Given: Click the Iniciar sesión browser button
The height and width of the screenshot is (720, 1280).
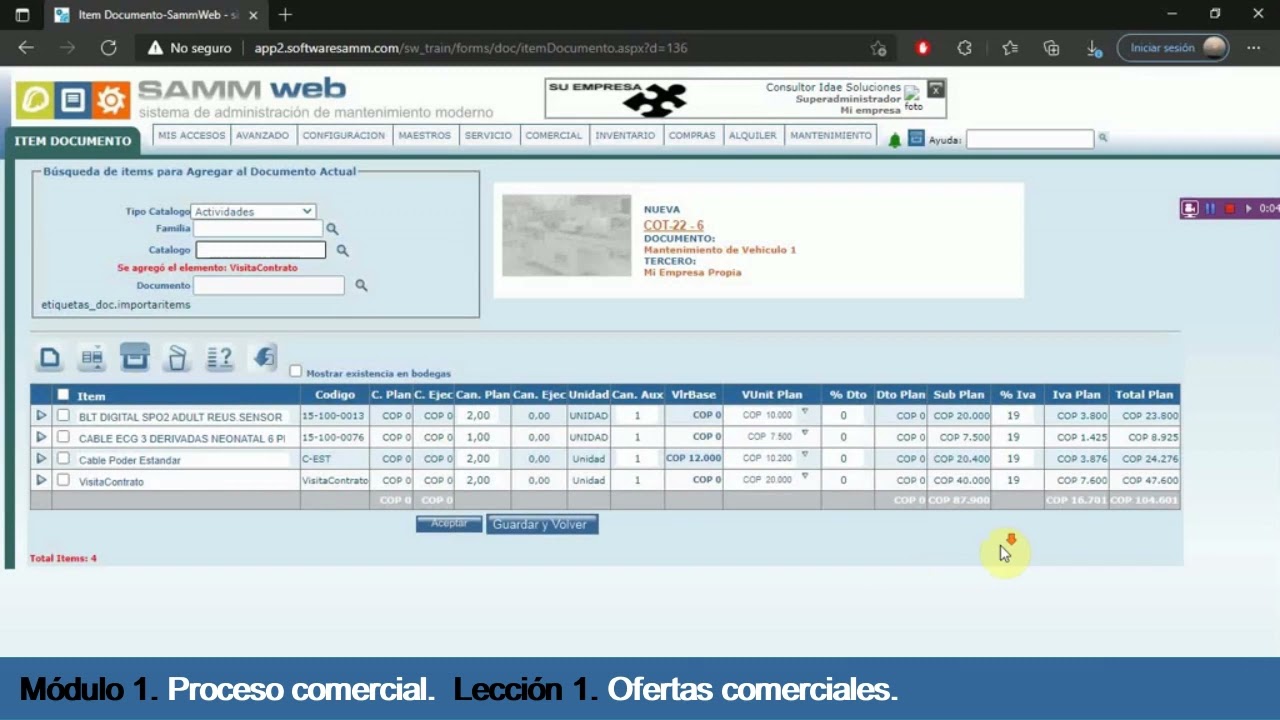Looking at the screenshot, I should pyautogui.click(x=1173, y=48).
